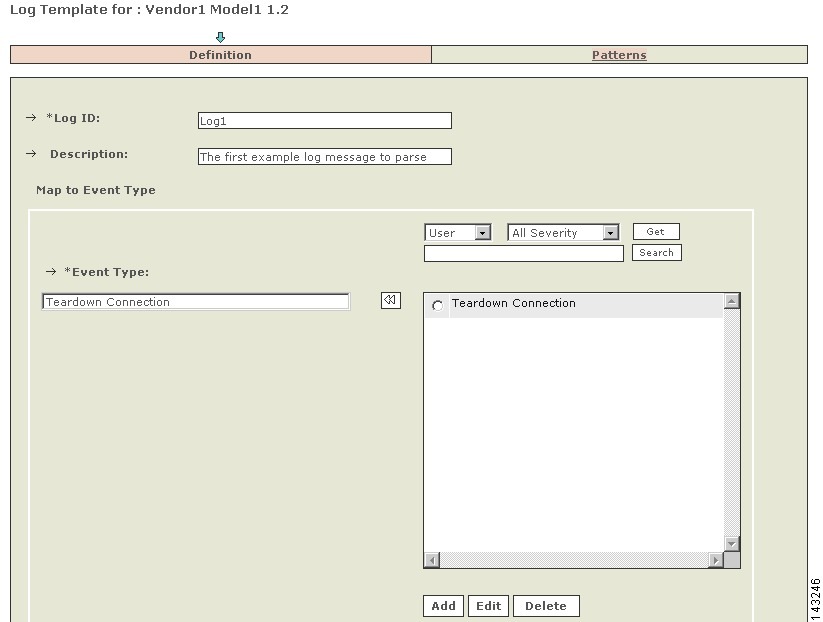Click the Delete button
823x622 pixels.
pyautogui.click(x=546, y=606)
